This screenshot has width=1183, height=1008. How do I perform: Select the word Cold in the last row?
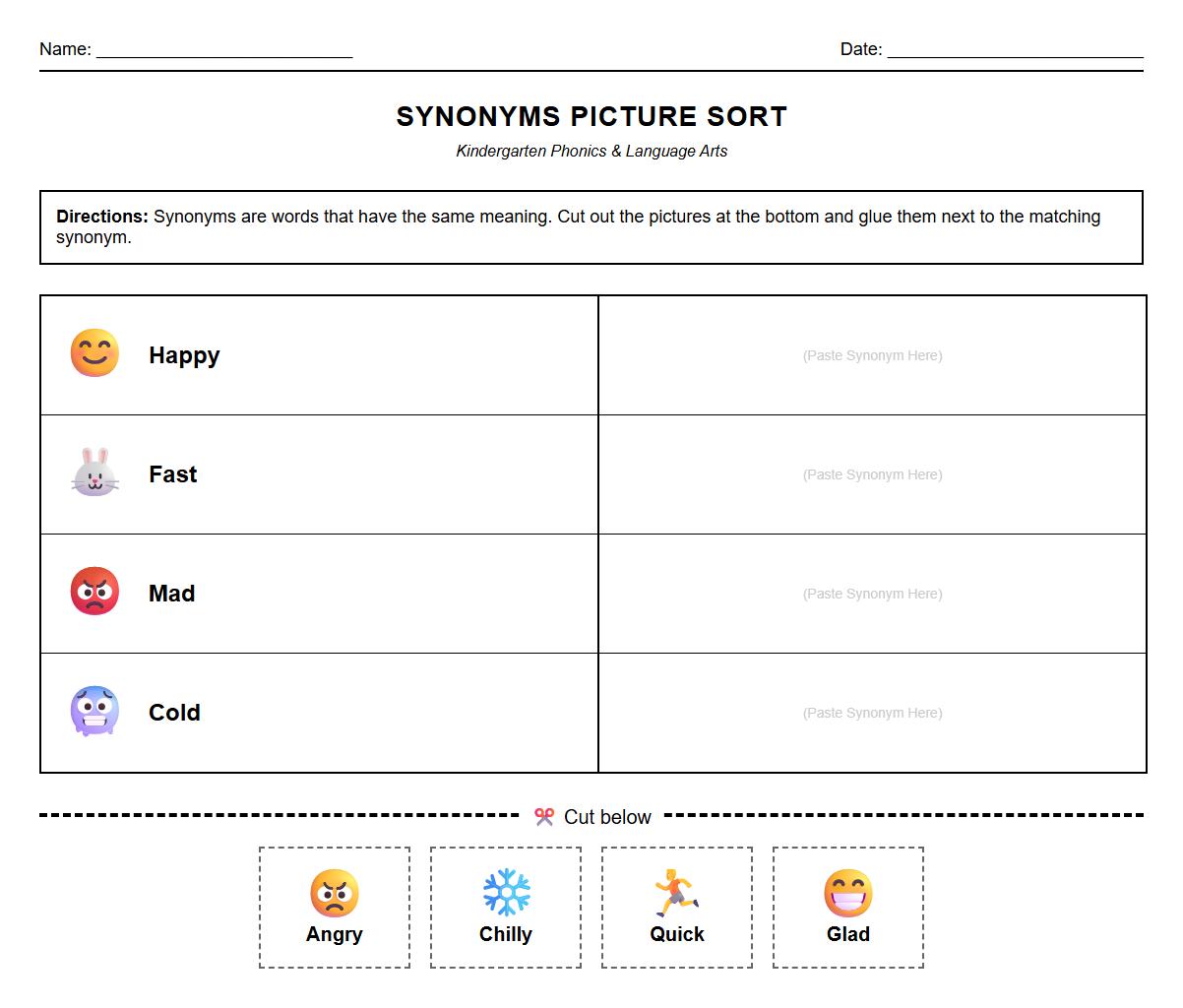[174, 712]
